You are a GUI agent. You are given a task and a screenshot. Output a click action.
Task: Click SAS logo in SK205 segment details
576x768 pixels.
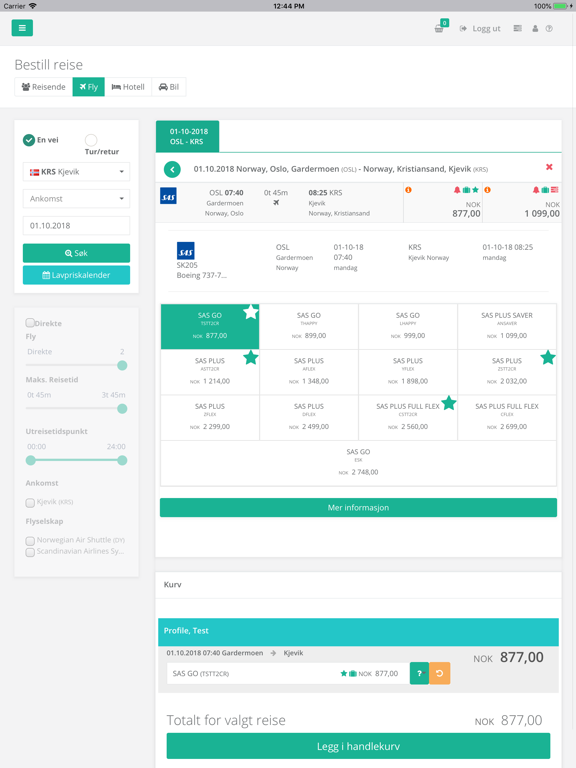click(x=185, y=250)
